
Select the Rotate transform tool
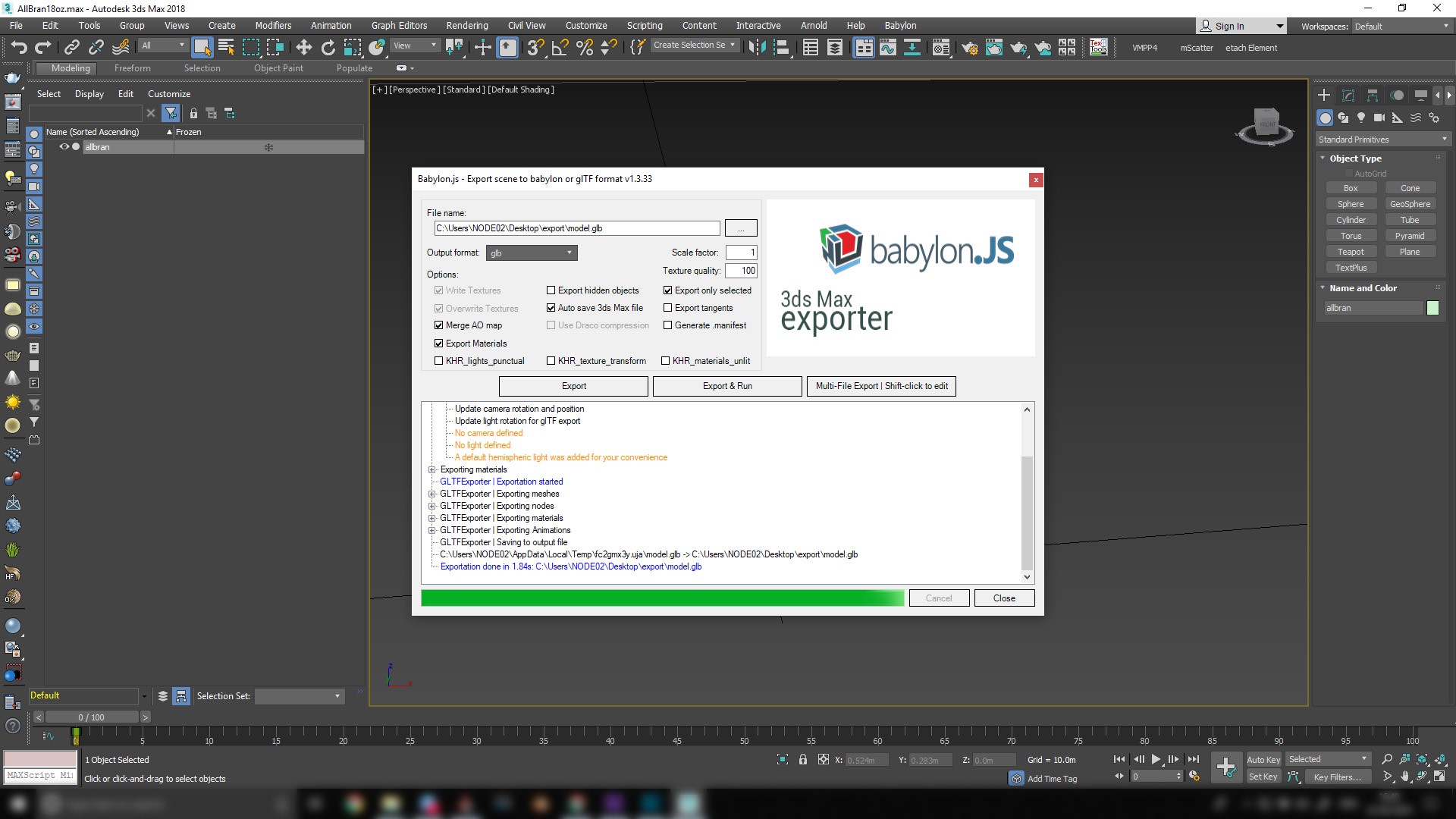(328, 48)
